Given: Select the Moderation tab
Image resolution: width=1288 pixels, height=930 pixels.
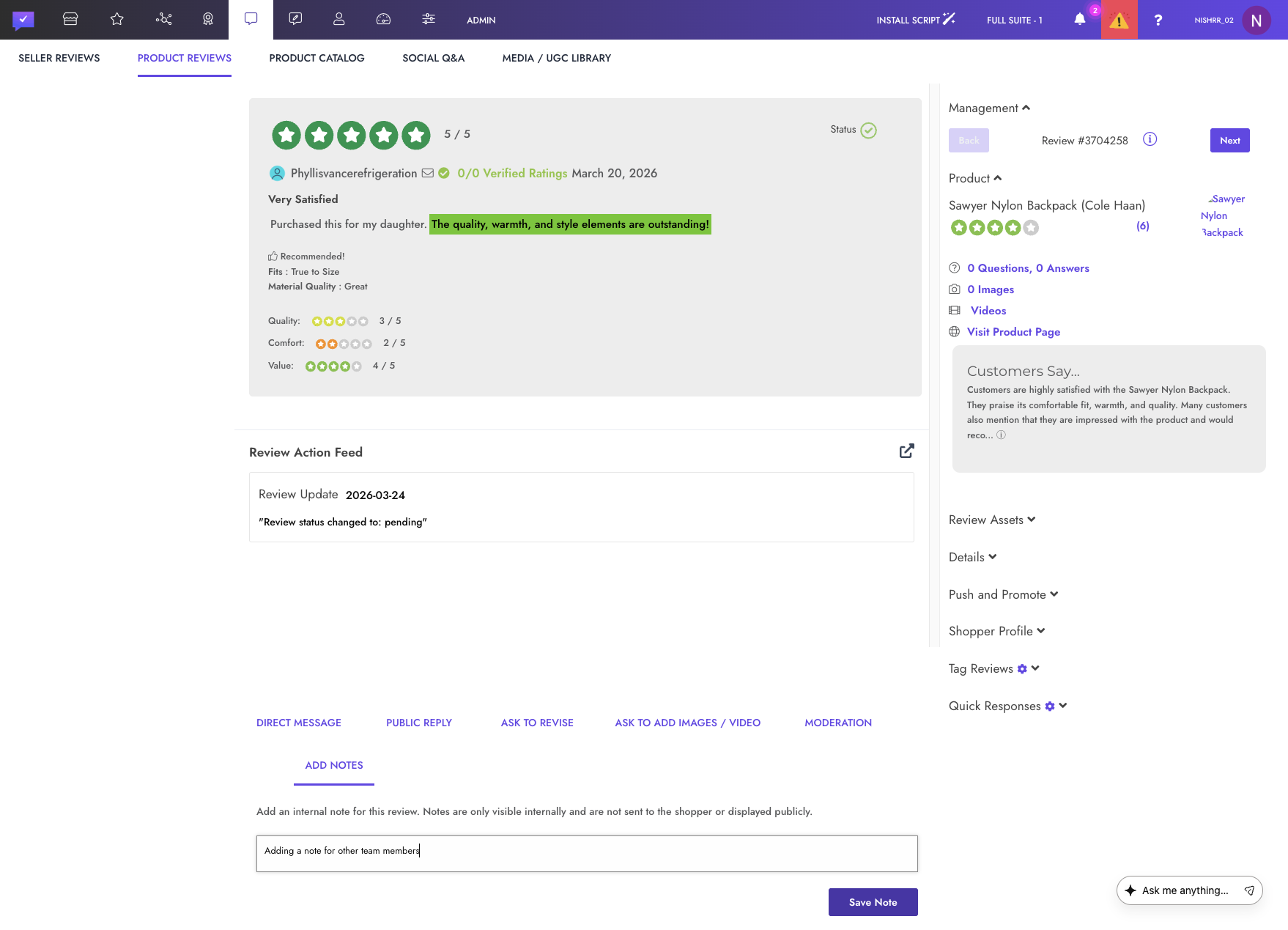Looking at the screenshot, I should coord(838,723).
